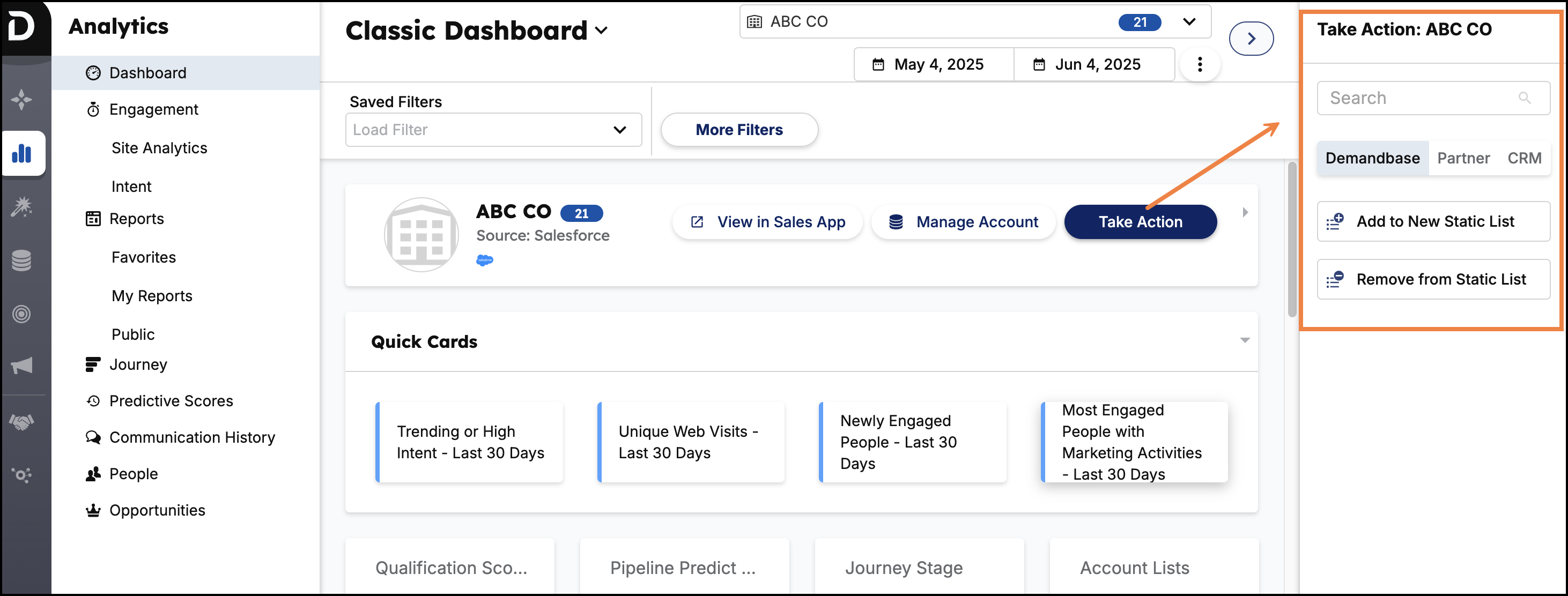
Task: Open Unique Web Visits quick card
Action: click(x=691, y=442)
